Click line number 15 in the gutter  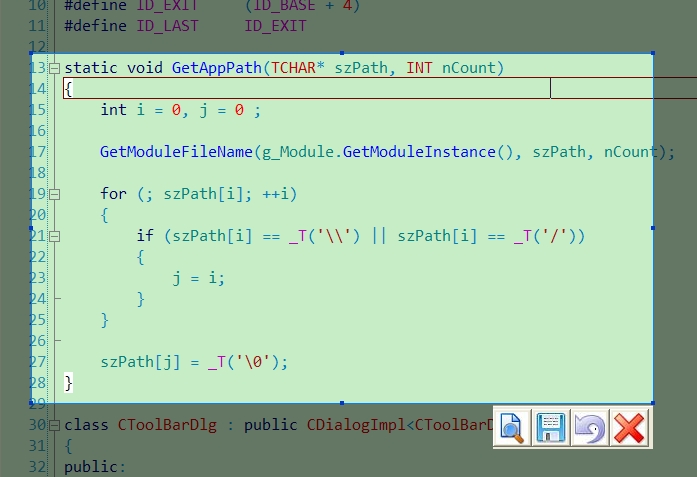pos(38,110)
